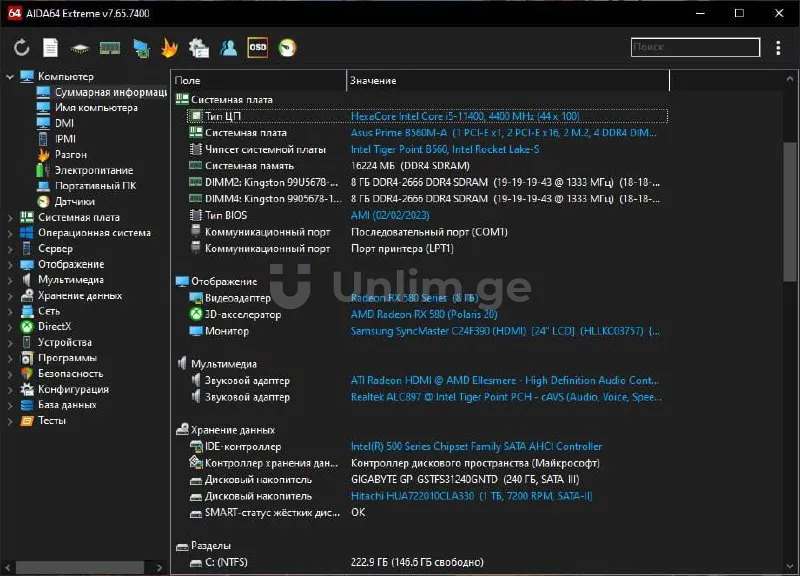Click the gauge SensorPanel toolbar icon

click(x=287, y=47)
